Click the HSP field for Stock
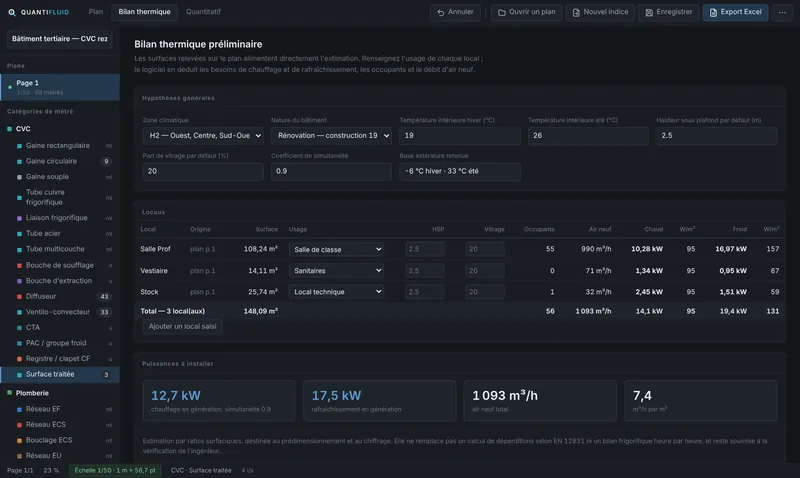The width and height of the screenshot is (800, 478). pyautogui.click(x=424, y=292)
